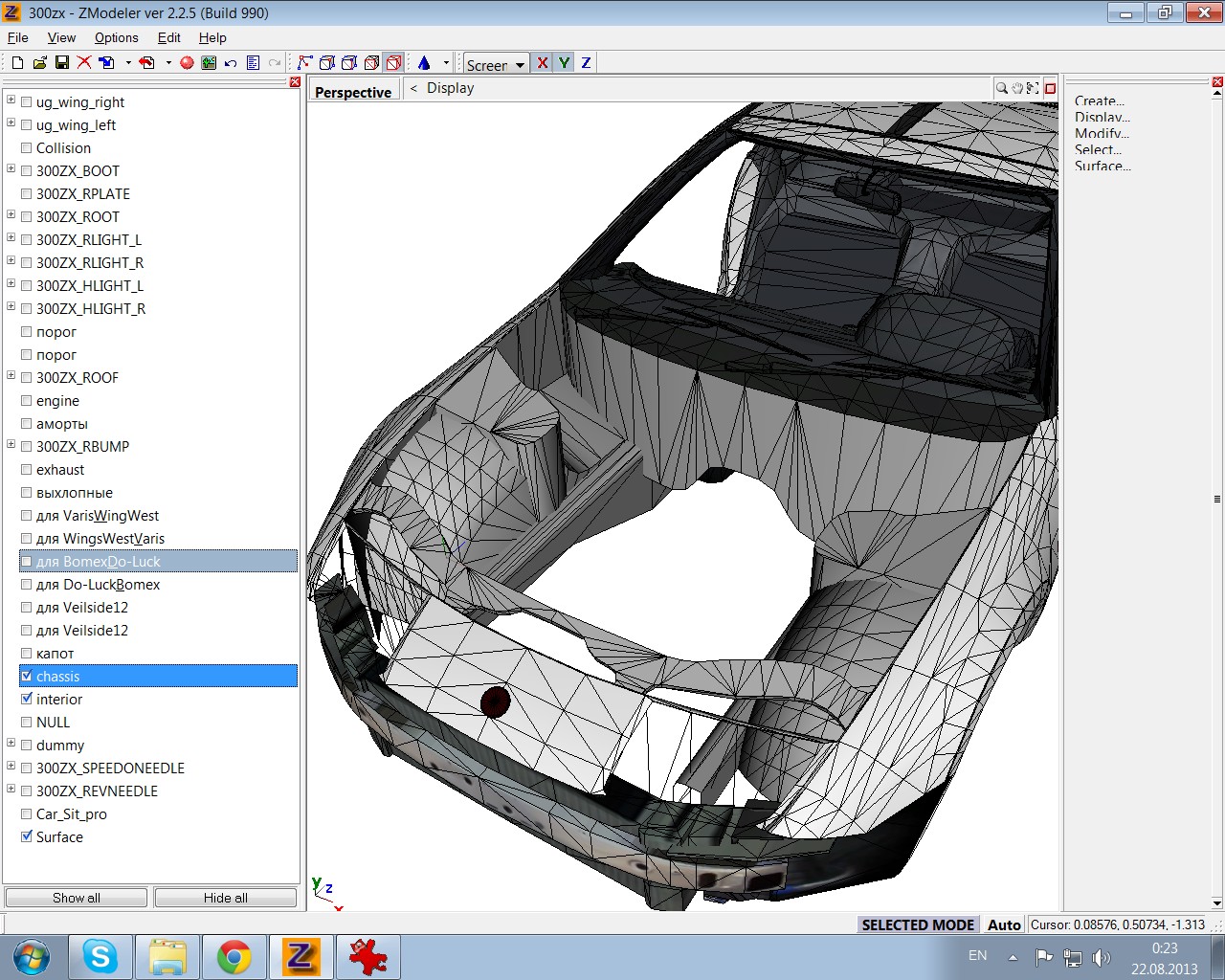The image size is (1225, 980).
Task: Expand the dummy tree node
Action: pos(11,744)
